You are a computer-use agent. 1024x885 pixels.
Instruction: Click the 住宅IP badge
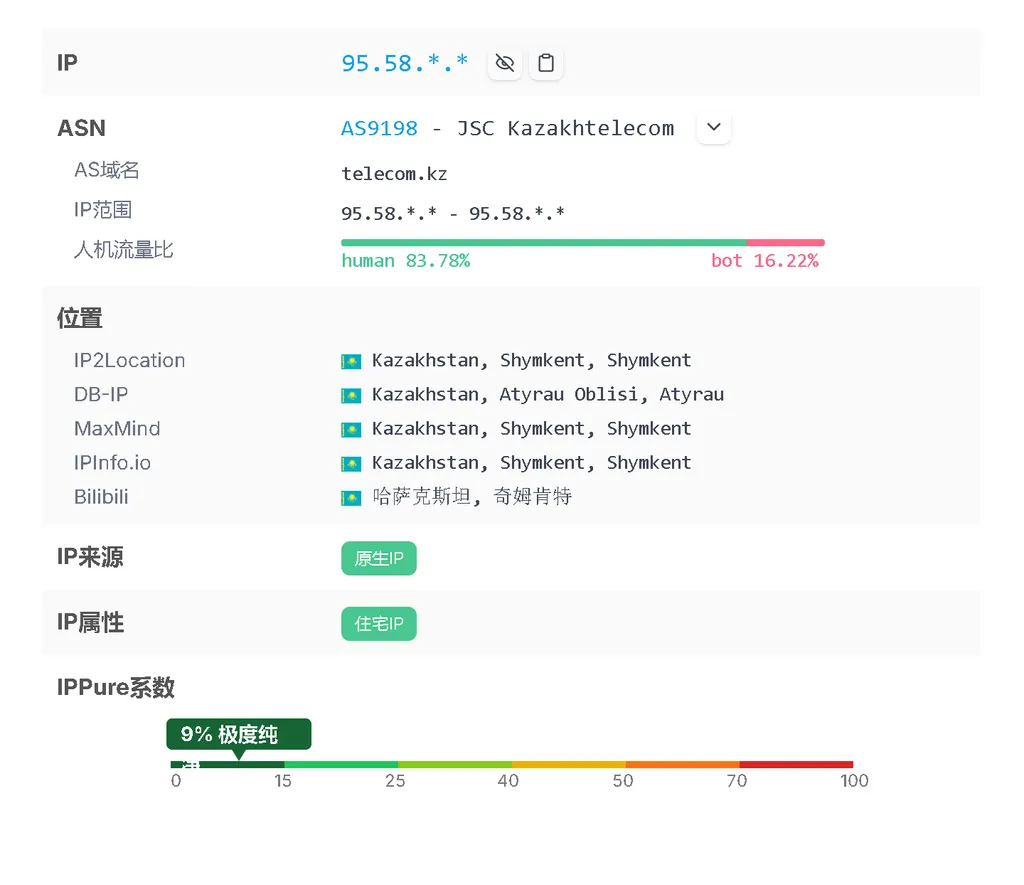click(378, 623)
